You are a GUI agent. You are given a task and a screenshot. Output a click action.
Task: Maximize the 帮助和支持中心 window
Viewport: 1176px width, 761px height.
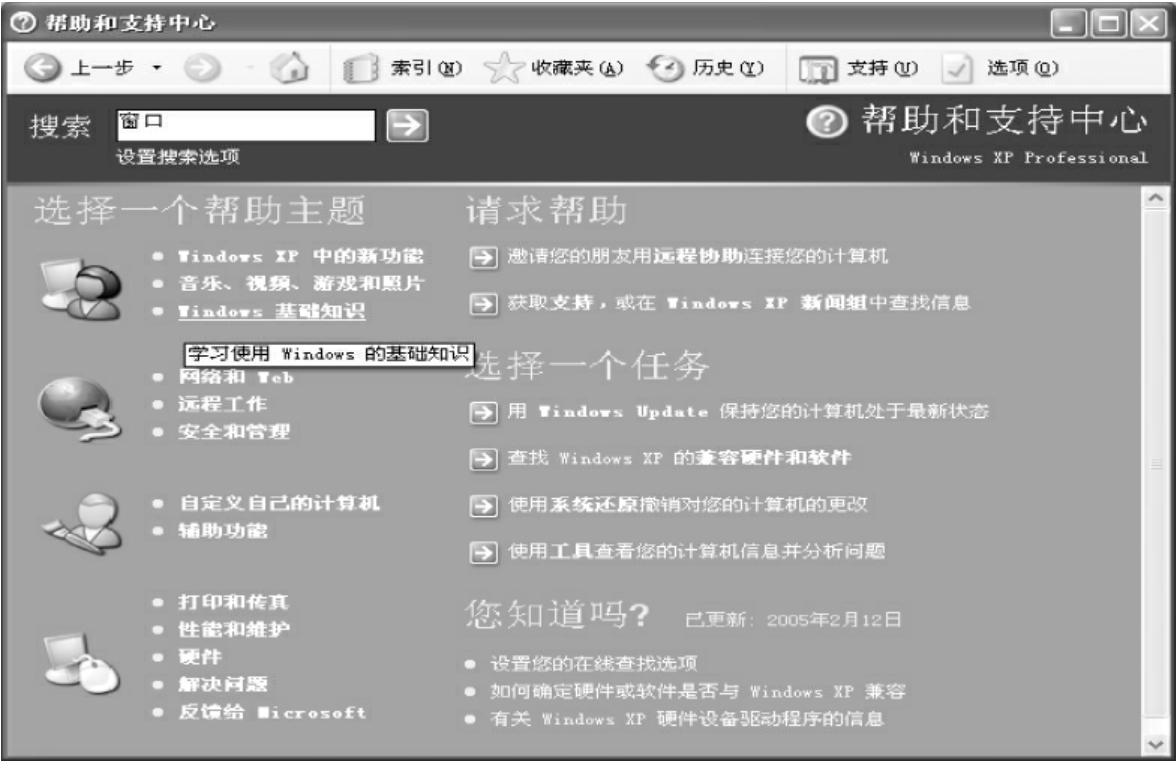coord(1108,23)
